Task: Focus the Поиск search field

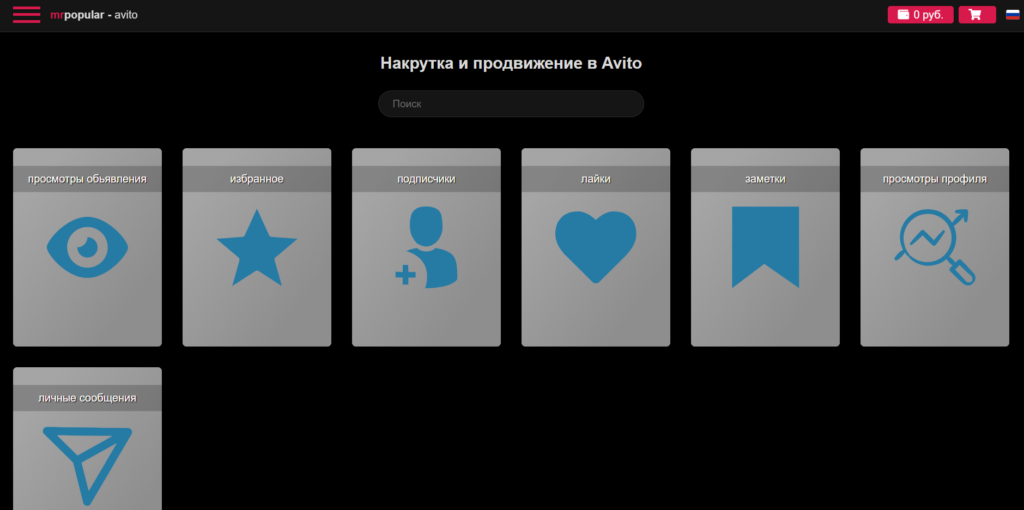Action: [x=511, y=104]
